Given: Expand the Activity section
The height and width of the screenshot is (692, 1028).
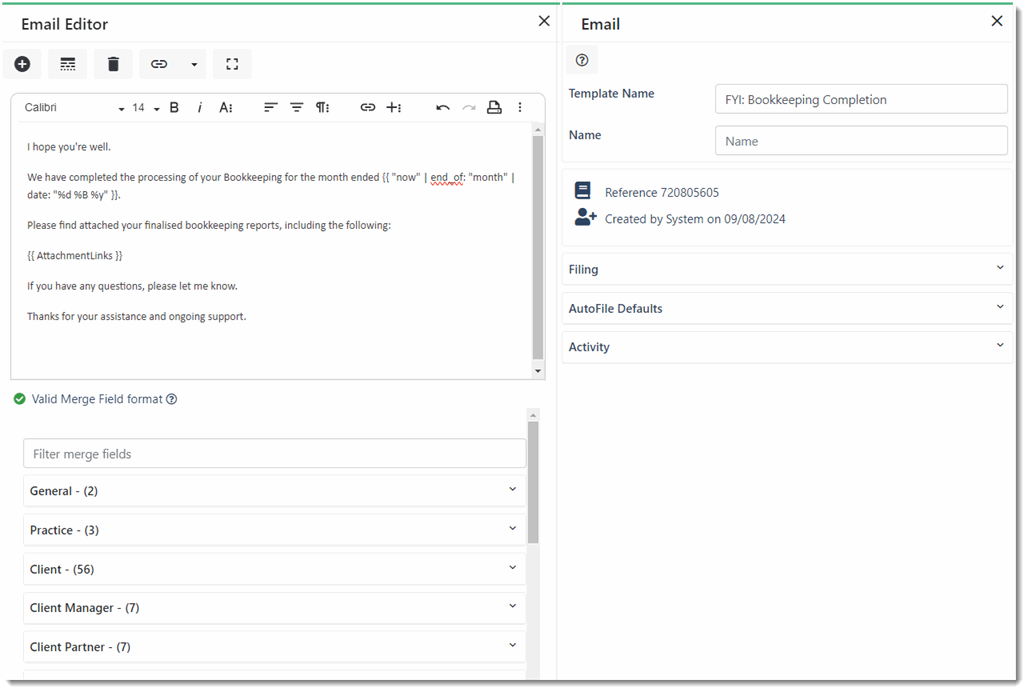Looking at the screenshot, I should coord(787,347).
